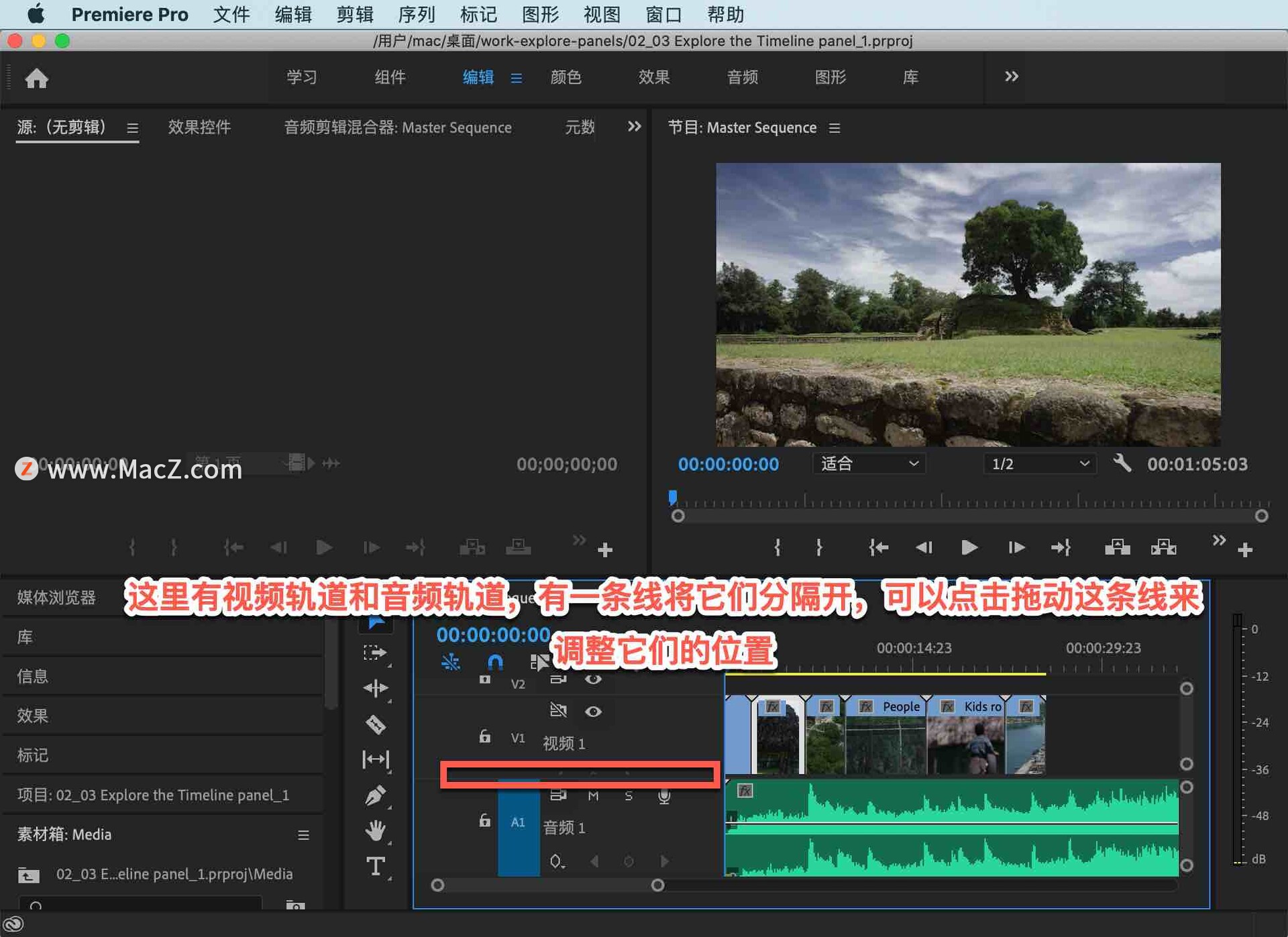Open the 窗口 menu
The height and width of the screenshot is (937, 1288).
(x=663, y=14)
